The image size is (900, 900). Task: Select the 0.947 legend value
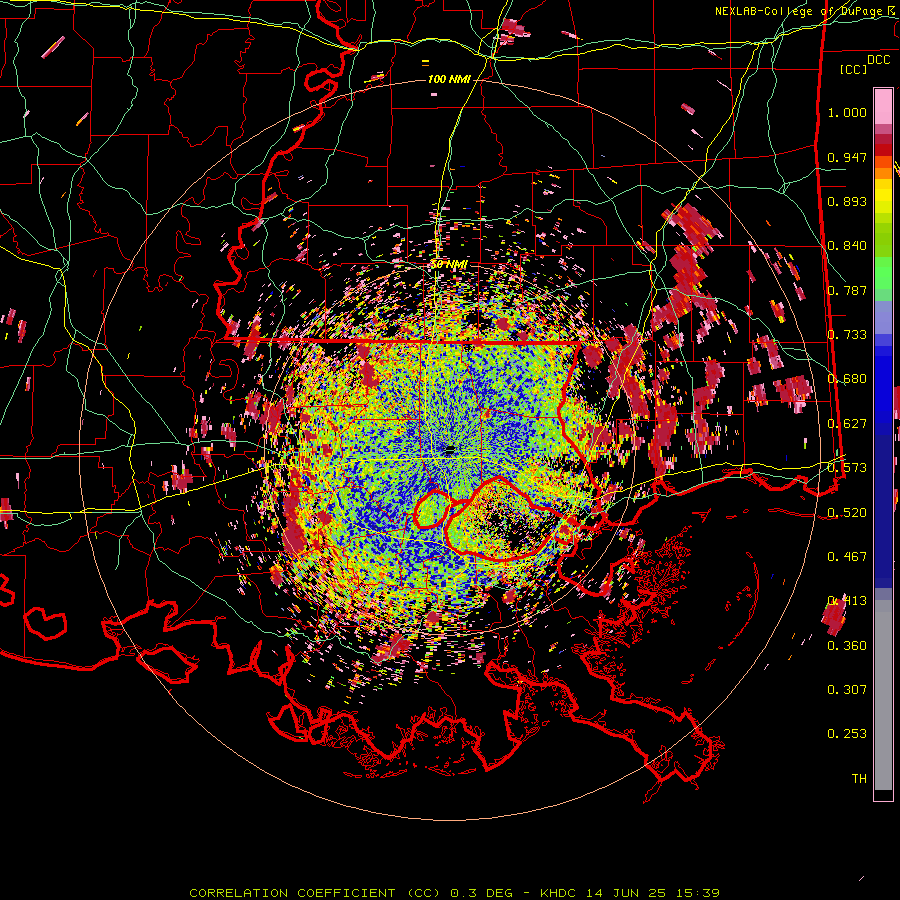pos(847,157)
